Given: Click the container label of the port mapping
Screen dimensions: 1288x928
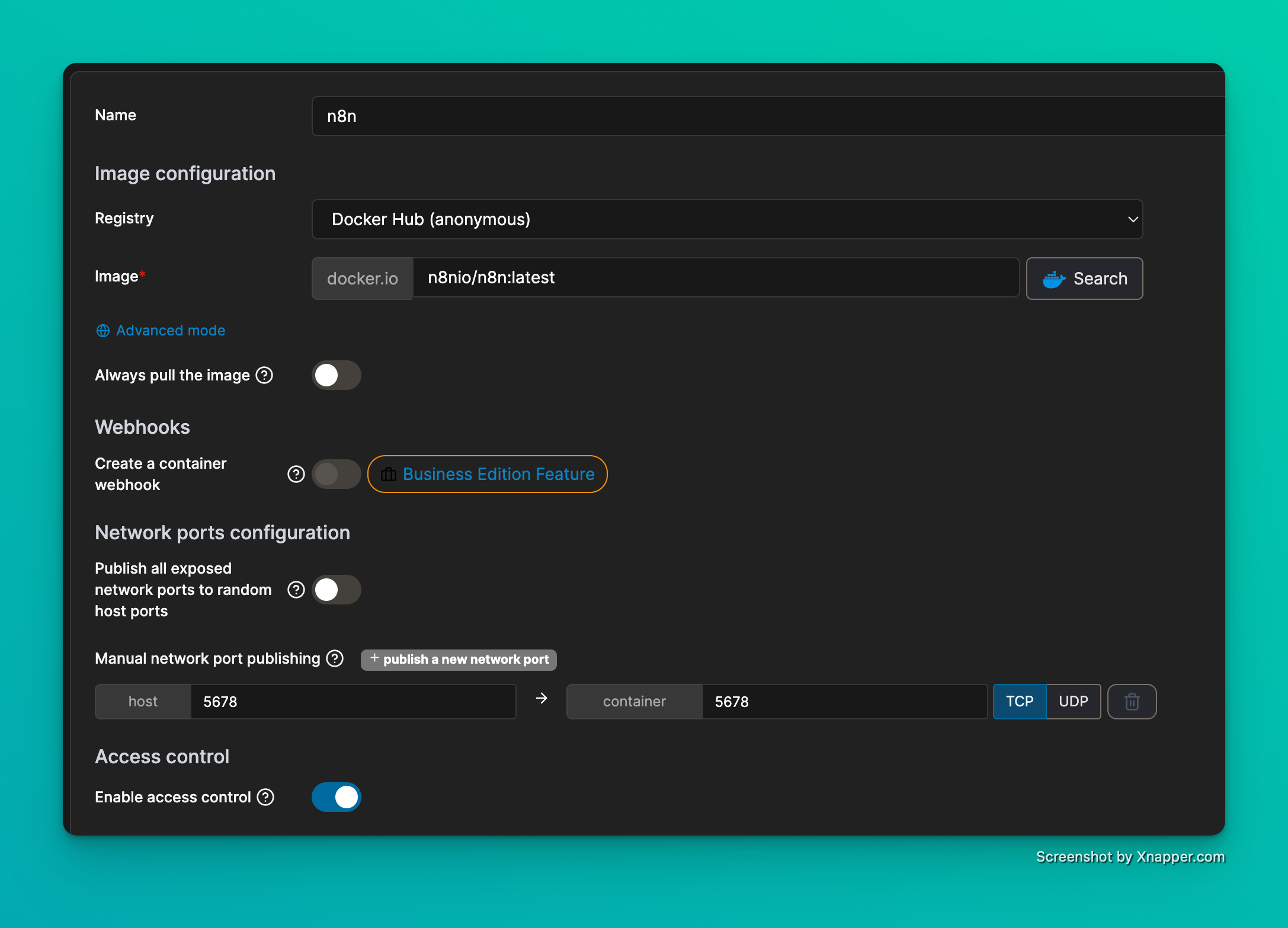Looking at the screenshot, I should click(635, 702).
